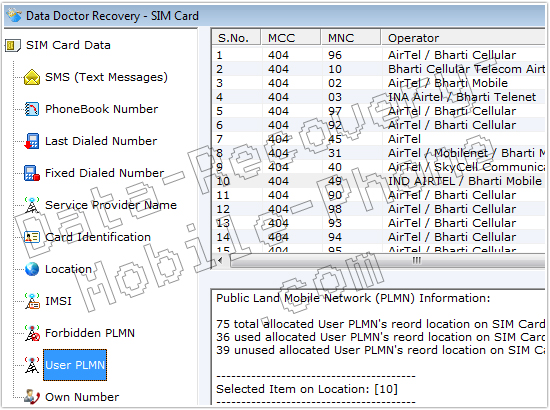The image size is (550, 410).
Task: Open SMS (Text Messages) tree item
Action: pos(106,77)
